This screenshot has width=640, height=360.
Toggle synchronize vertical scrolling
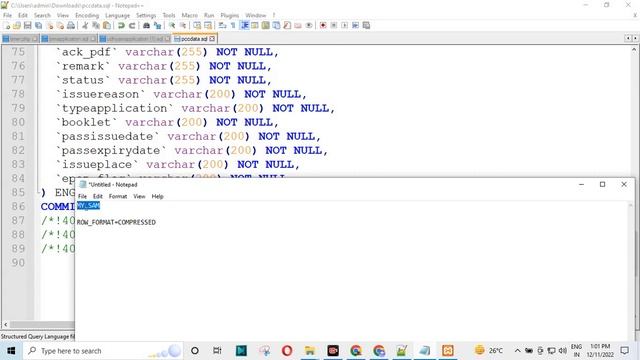click(197, 25)
